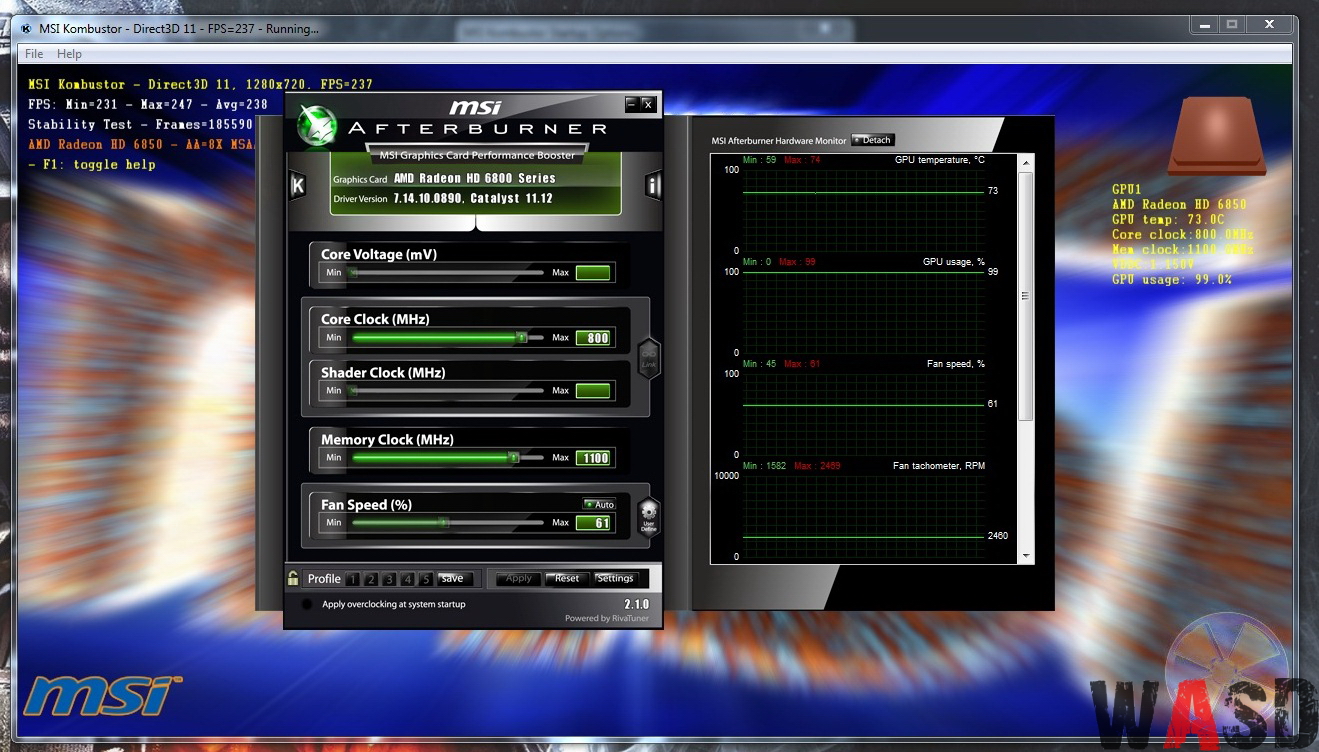Screen dimensions: 1319x752
Task: Click the User Define fan gear icon
Action: [648, 518]
